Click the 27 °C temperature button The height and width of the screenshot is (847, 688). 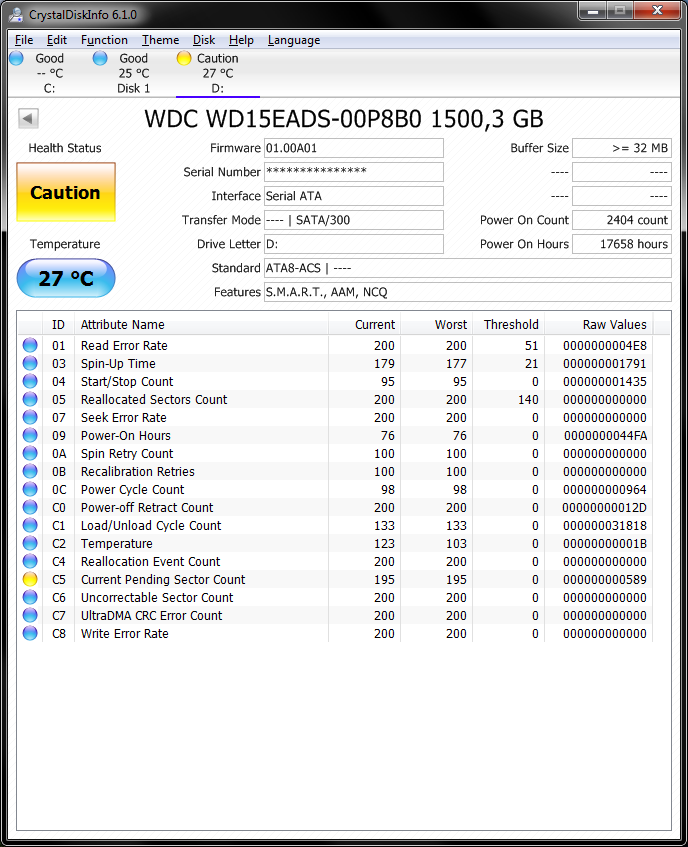point(66,278)
